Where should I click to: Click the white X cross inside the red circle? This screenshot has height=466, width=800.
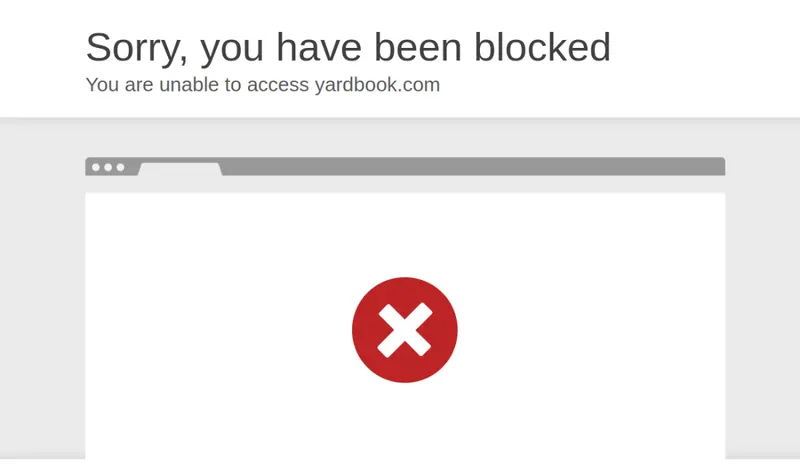pos(405,330)
